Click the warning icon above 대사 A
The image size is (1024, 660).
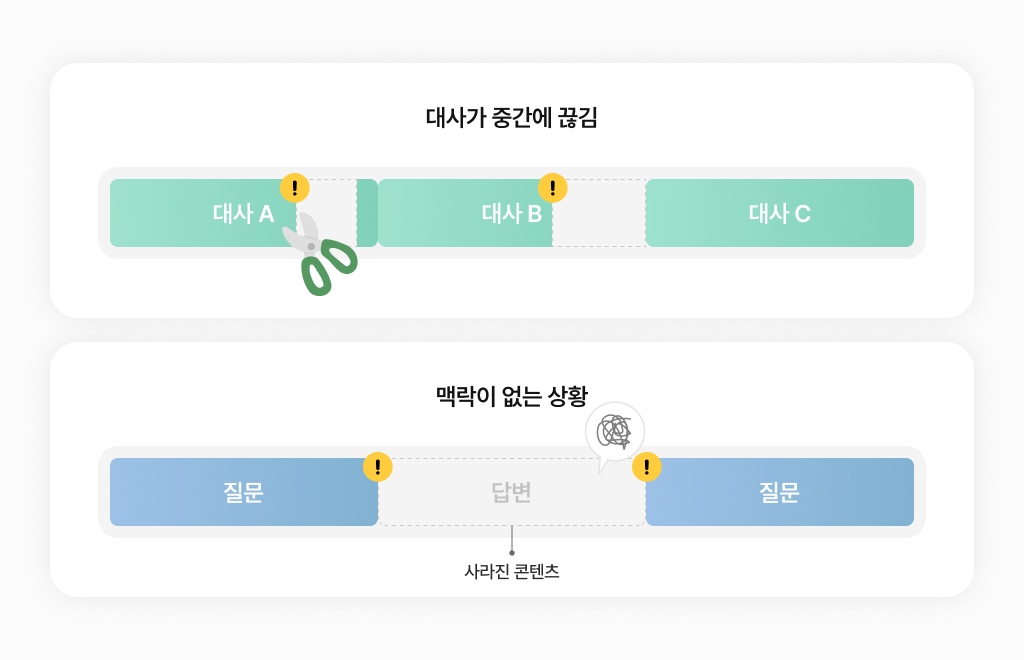[294, 188]
